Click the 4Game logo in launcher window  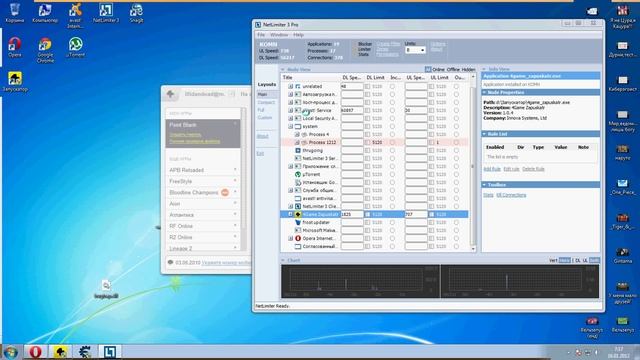tap(171, 94)
